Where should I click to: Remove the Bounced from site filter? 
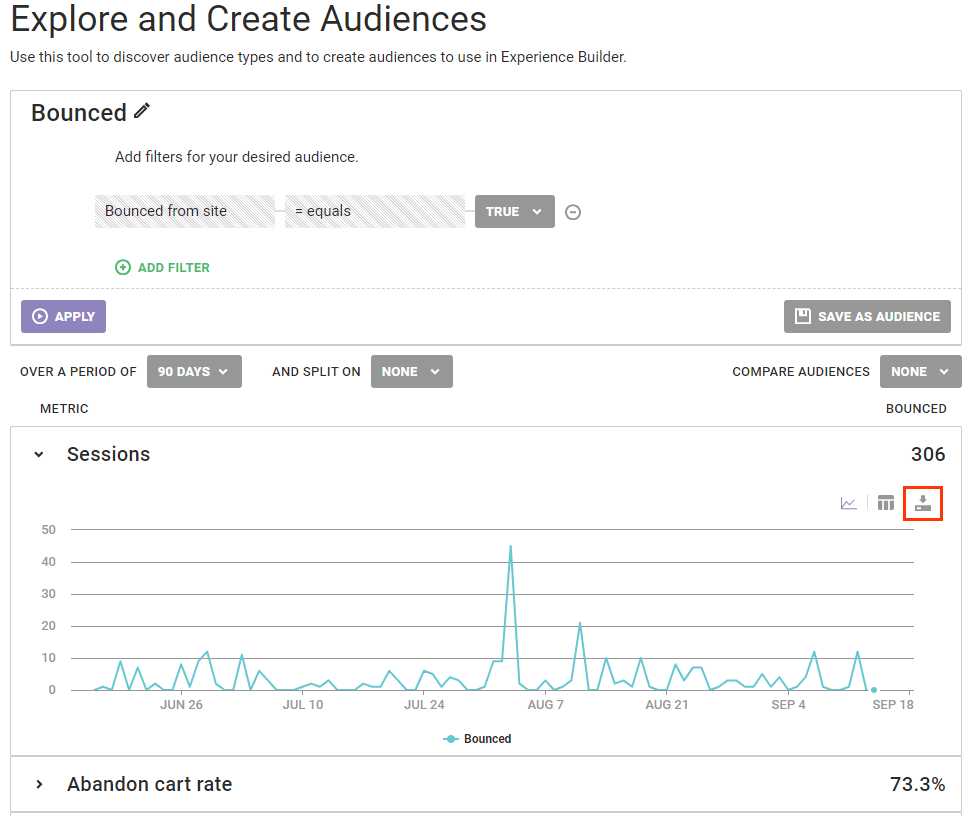(573, 212)
